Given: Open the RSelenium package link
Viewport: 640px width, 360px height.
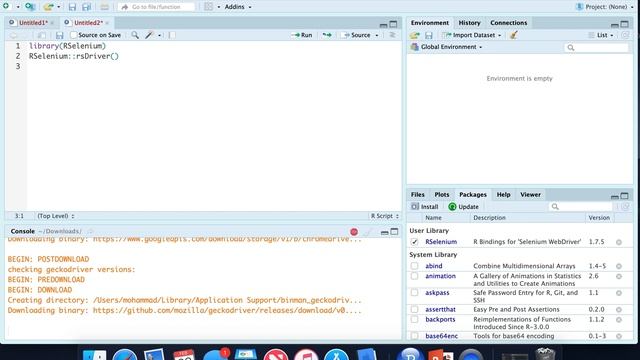Looking at the screenshot, I should click(441, 242).
